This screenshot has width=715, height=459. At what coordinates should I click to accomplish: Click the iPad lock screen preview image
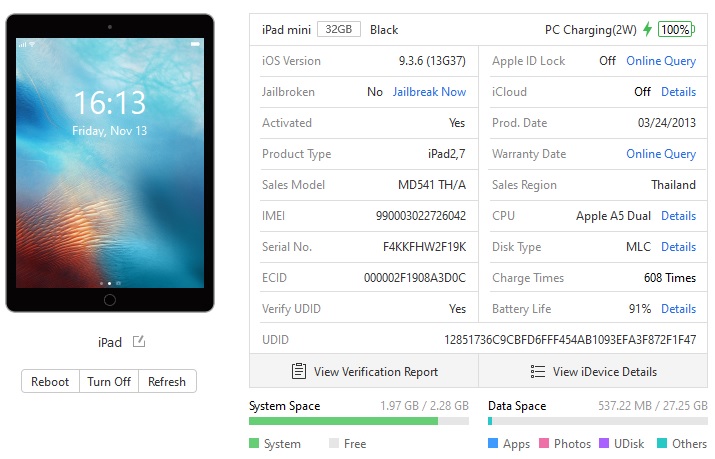pyautogui.click(x=110, y=163)
